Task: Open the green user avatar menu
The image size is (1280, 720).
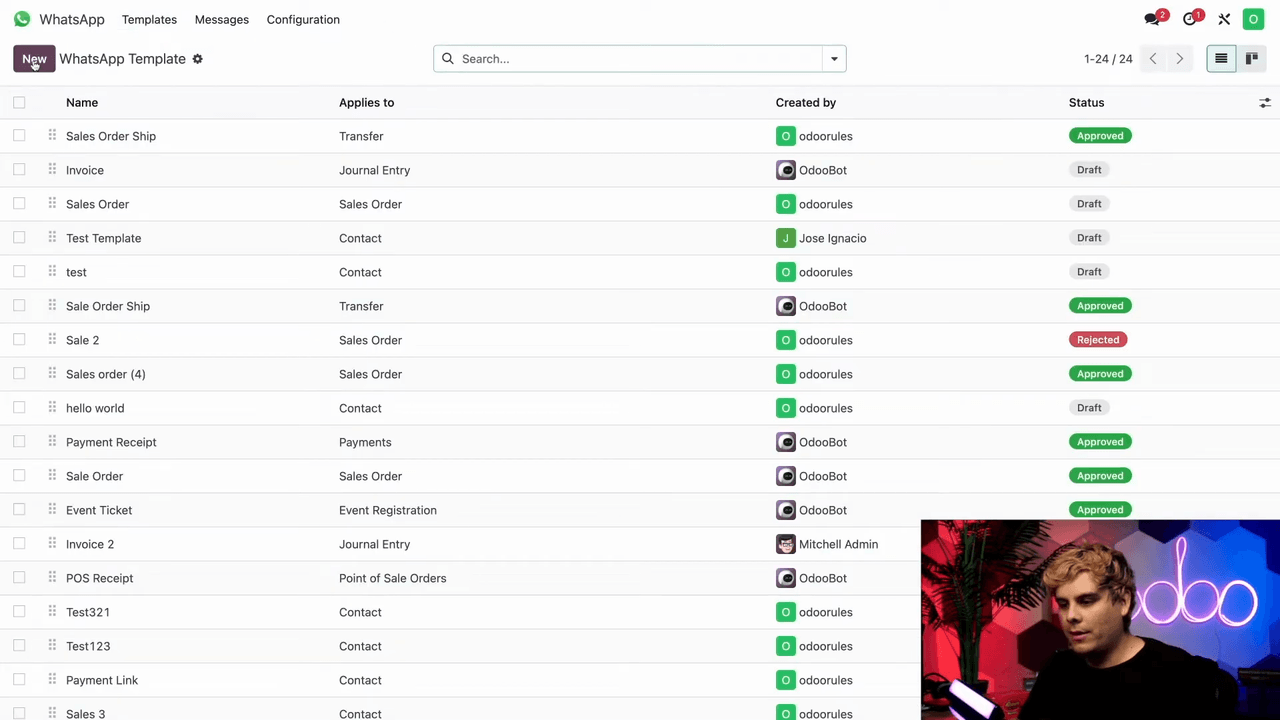Action: [1253, 19]
